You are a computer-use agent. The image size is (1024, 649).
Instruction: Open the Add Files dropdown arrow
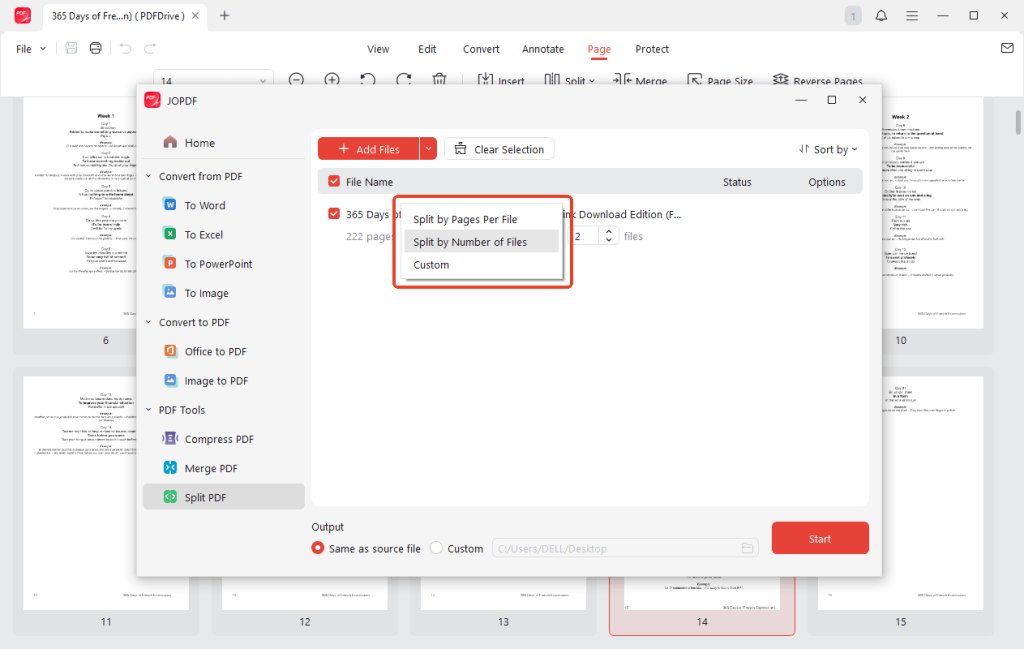[428, 148]
